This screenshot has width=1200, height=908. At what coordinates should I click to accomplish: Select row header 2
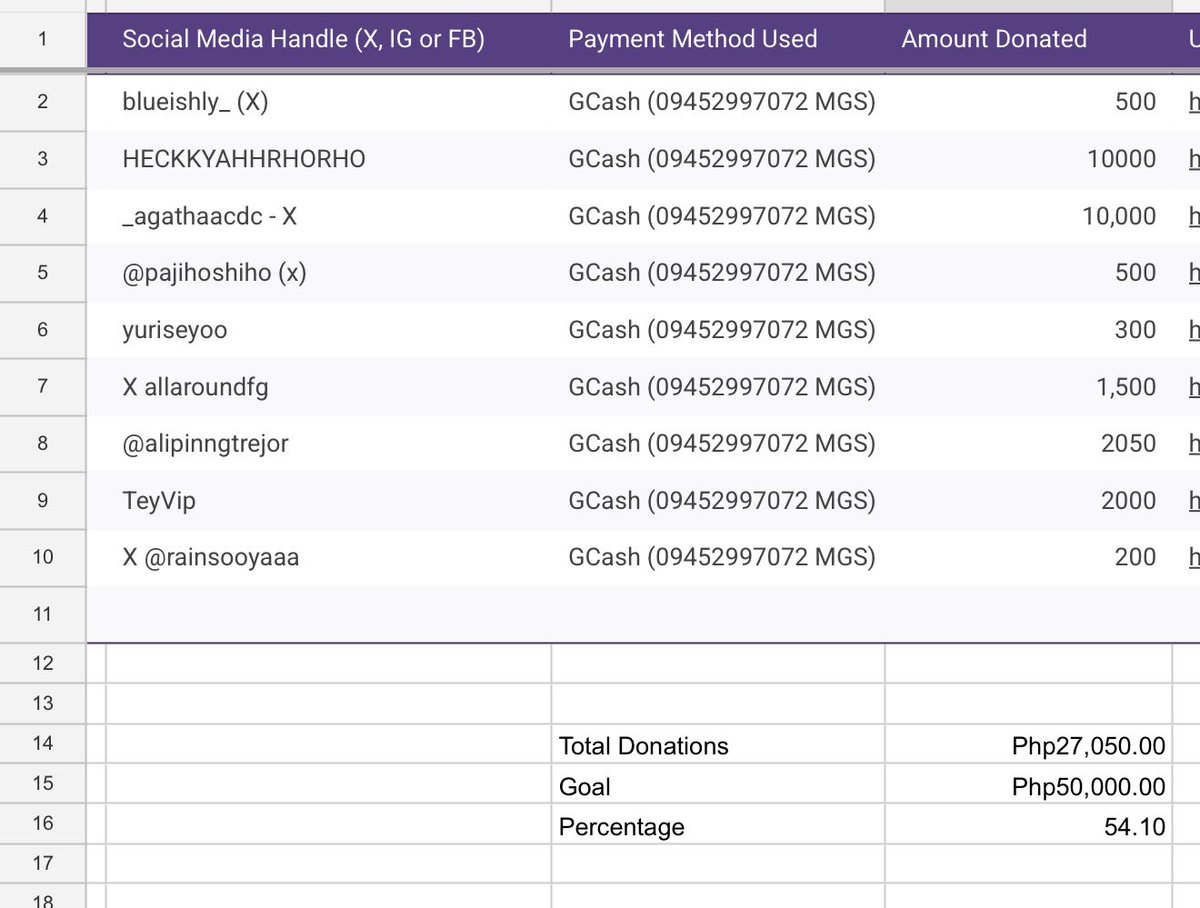(43, 102)
